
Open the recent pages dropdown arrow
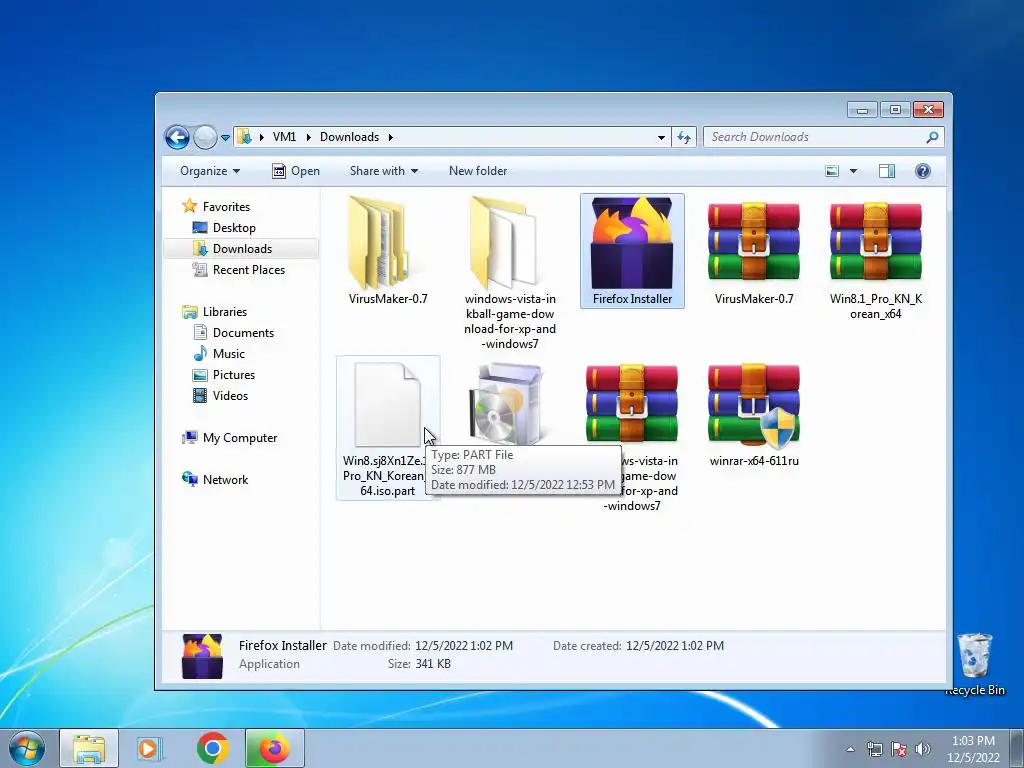click(225, 138)
